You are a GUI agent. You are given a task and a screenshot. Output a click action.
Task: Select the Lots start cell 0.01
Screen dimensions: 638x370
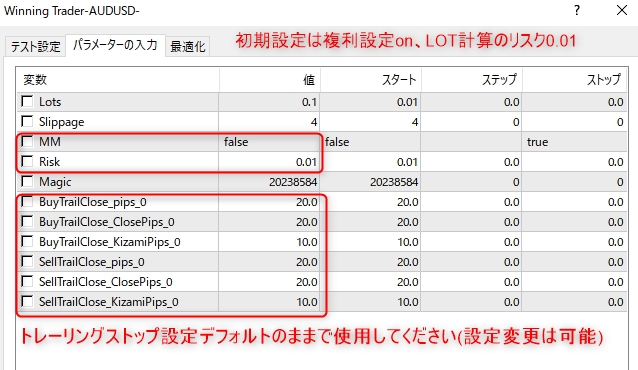pos(370,102)
